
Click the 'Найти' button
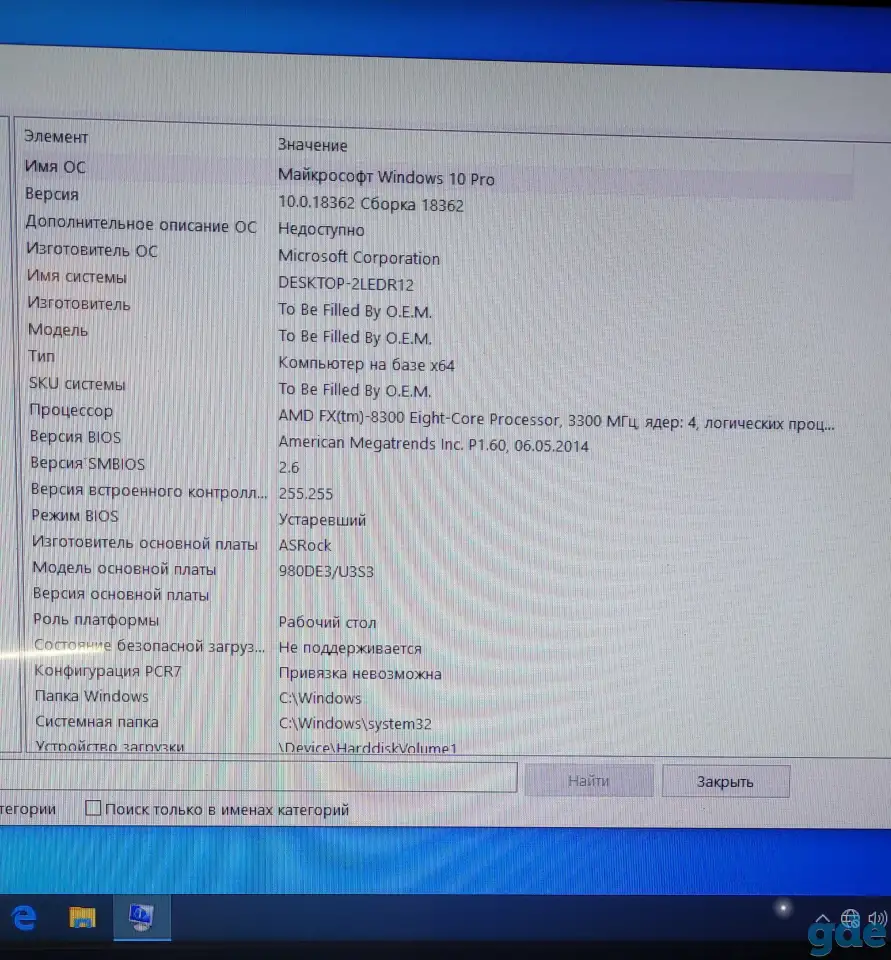click(x=588, y=781)
